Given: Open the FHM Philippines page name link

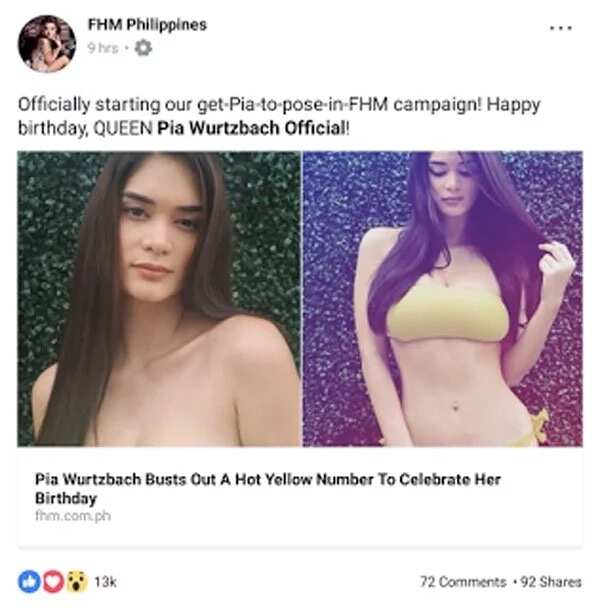Looking at the screenshot, I should pos(147,25).
